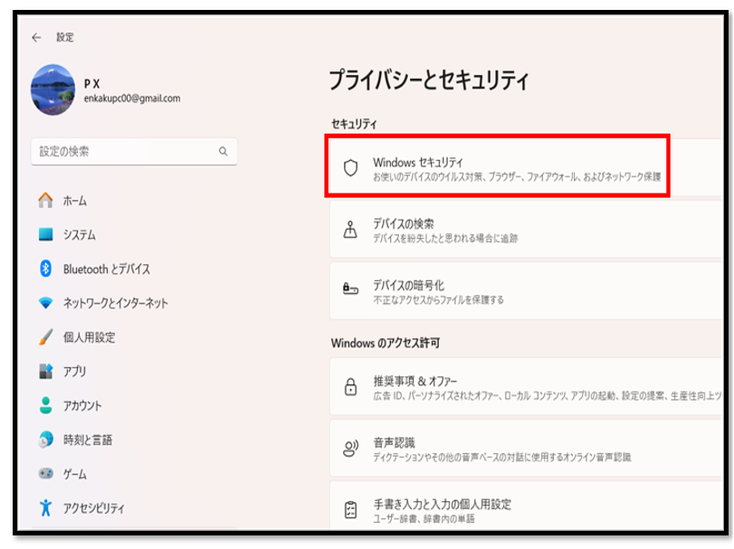Click the デバイスの検索 location icon
The width and height of the screenshot is (734, 549).
coord(351,229)
